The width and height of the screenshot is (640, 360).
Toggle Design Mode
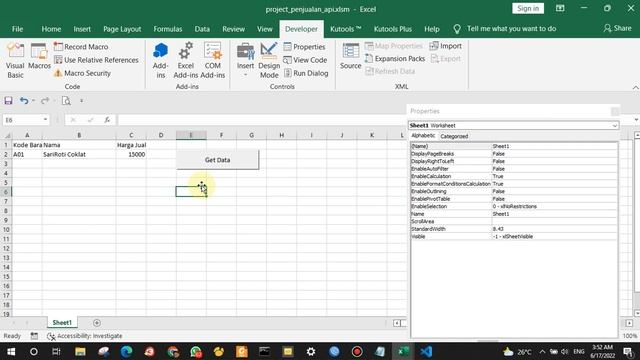[269, 60]
